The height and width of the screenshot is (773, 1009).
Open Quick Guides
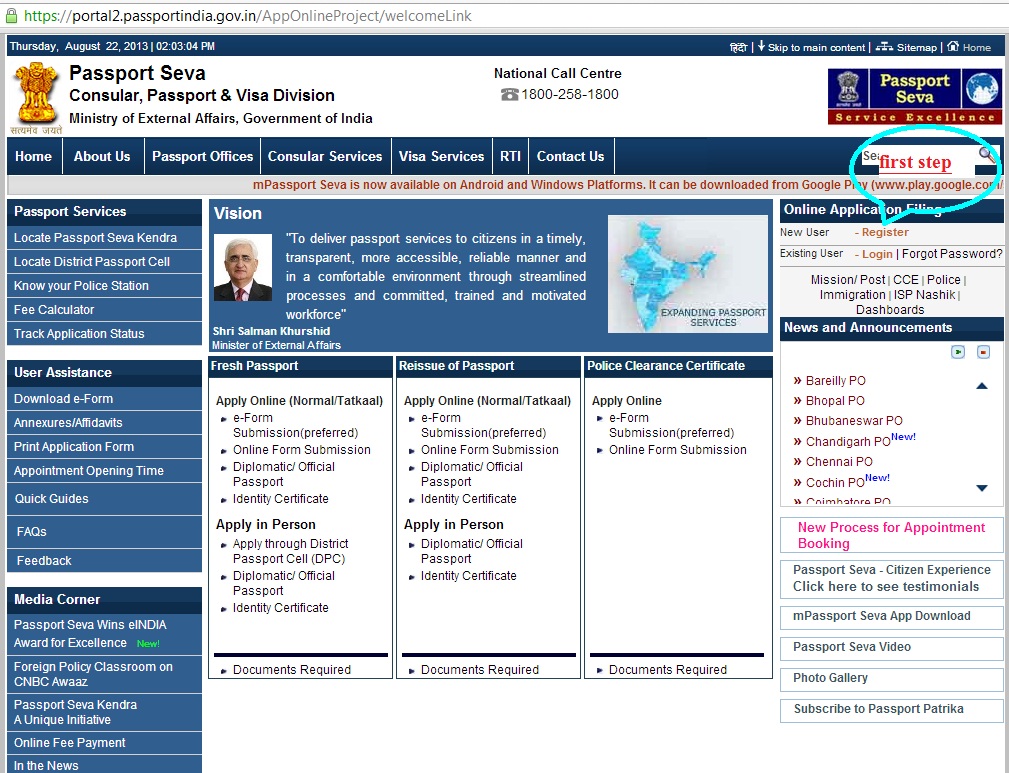(x=104, y=499)
